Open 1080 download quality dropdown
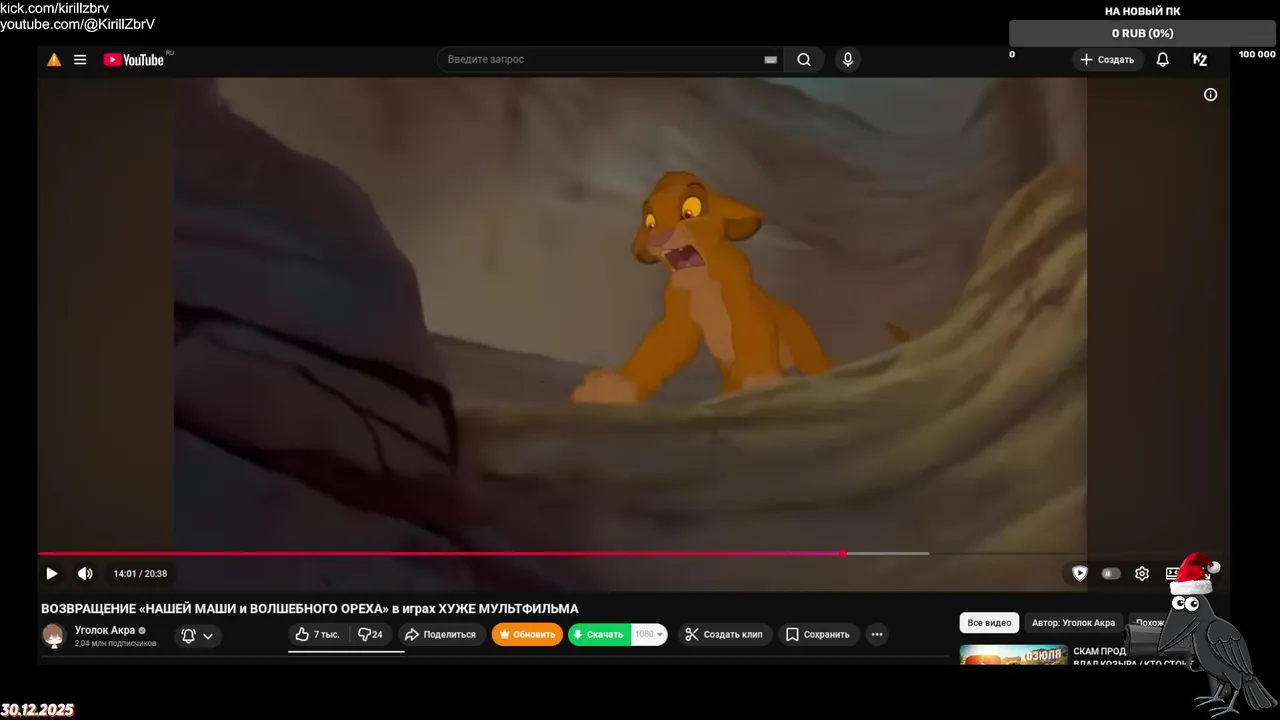The width and height of the screenshot is (1280, 720). pyautogui.click(x=649, y=635)
